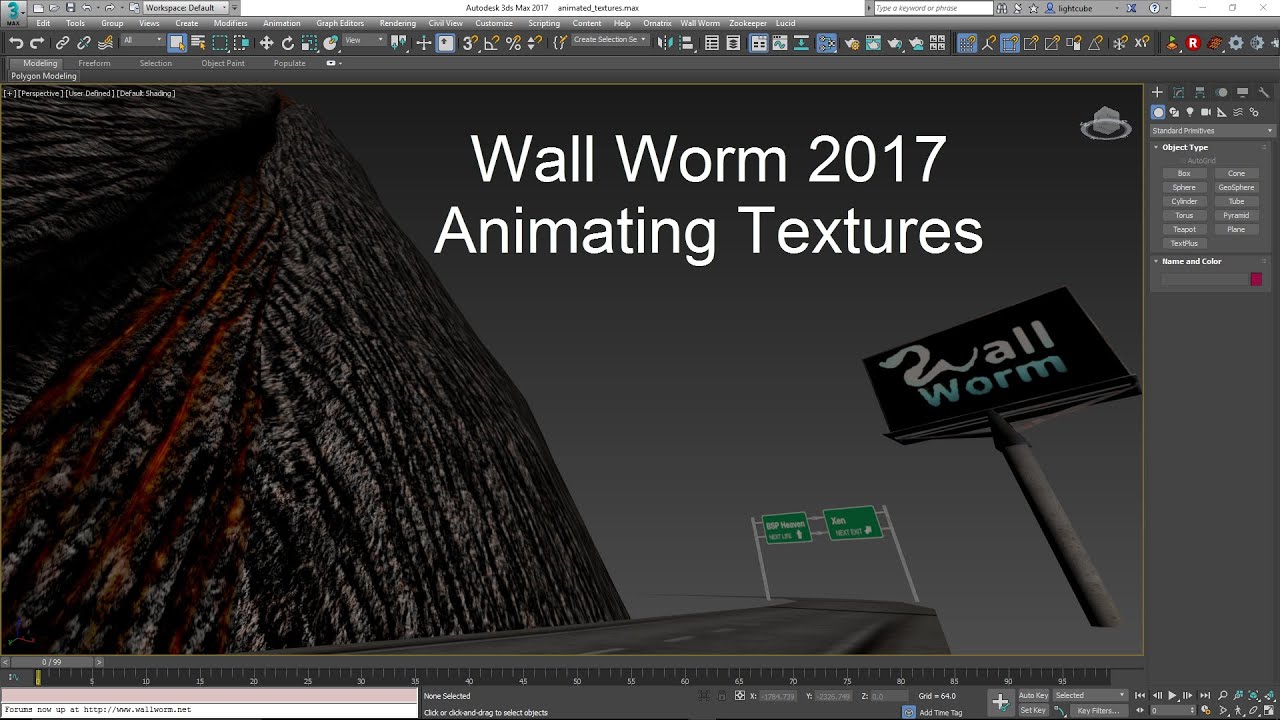1280x720 pixels.
Task: Toggle the selection lock padlock icon
Action: 721,696
